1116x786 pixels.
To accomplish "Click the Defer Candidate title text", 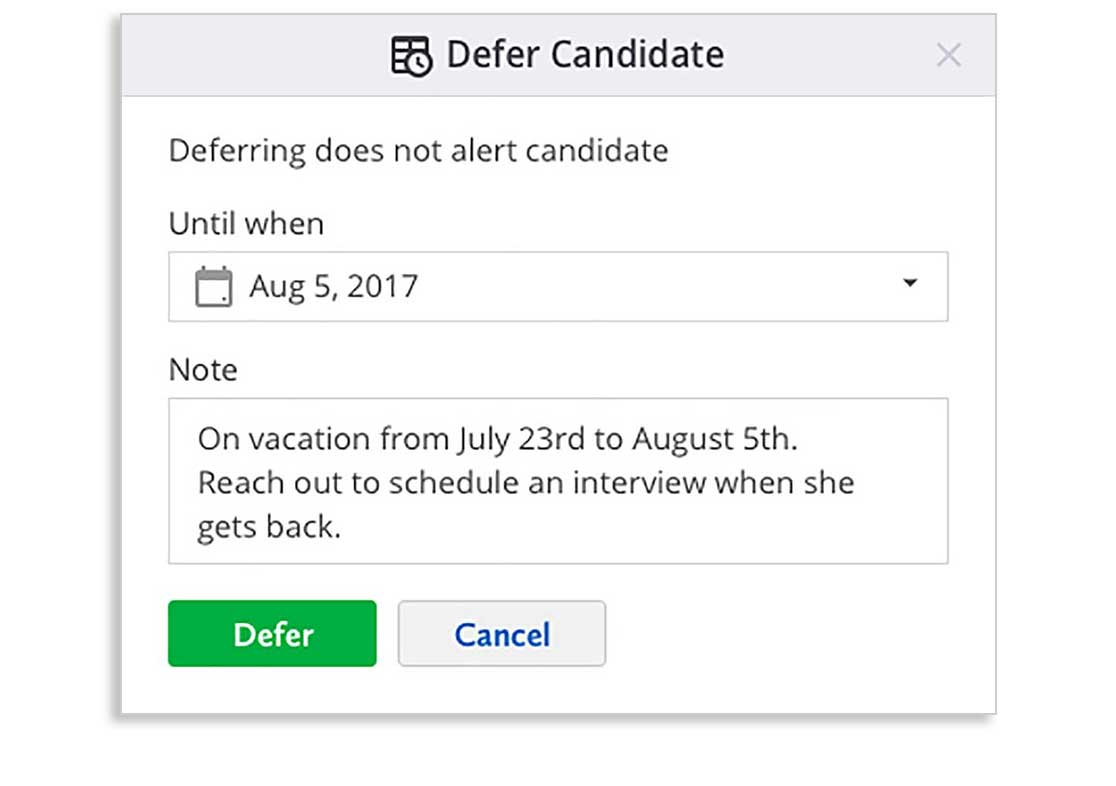I will [x=584, y=55].
